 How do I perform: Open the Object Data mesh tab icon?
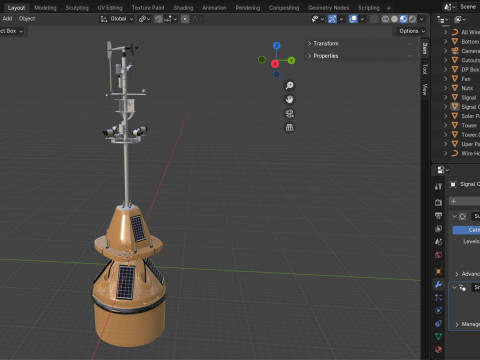tap(438, 336)
